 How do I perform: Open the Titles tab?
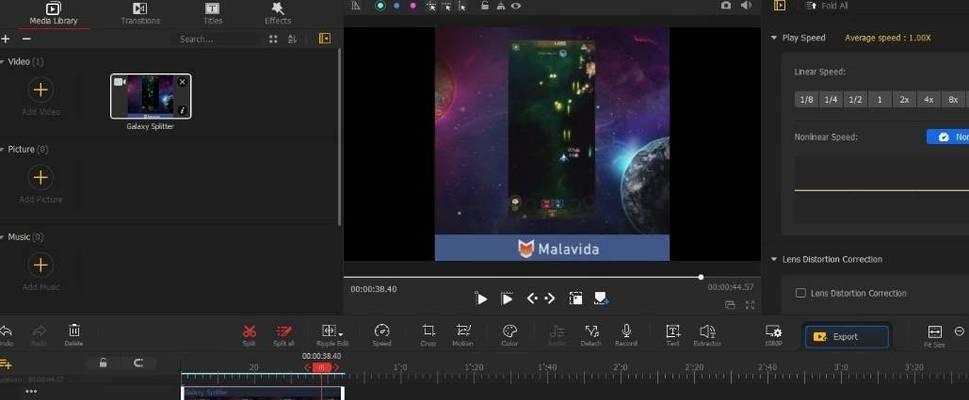(212, 14)
